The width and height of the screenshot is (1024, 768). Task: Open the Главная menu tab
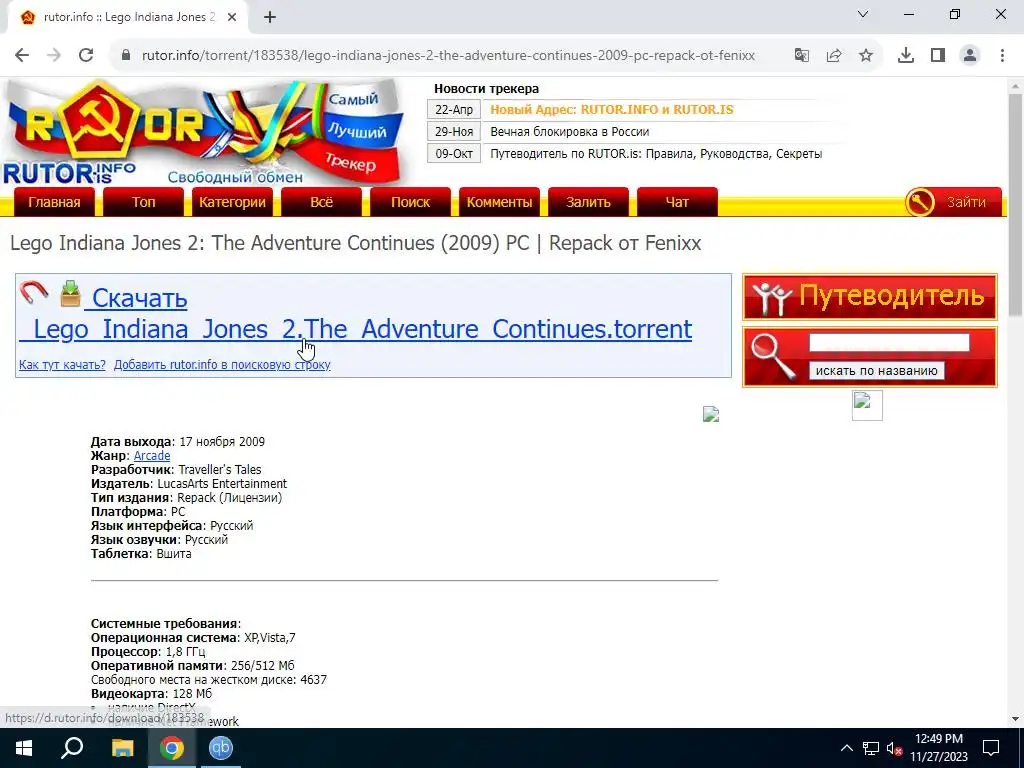(54, 202)
